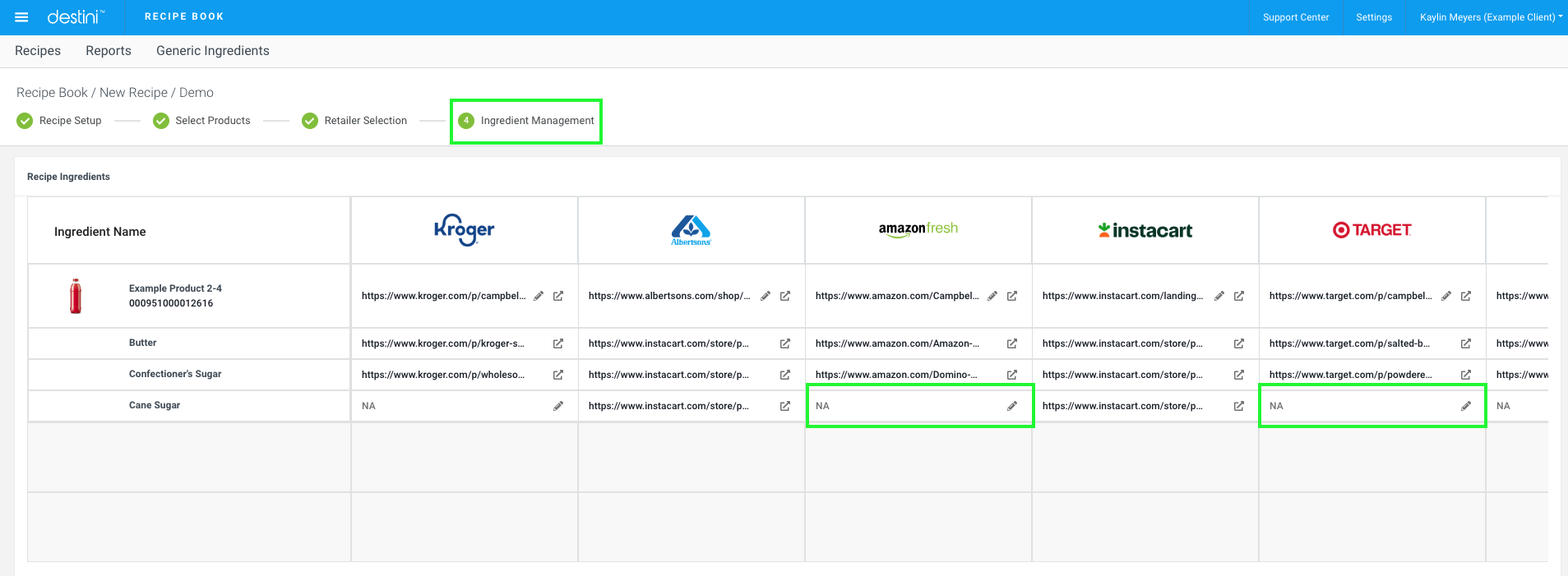Jump to the Select Products step
Image resolution: width=1568 pixels, height=576 pixels.
pyautogui.click(x=201, y=121)
